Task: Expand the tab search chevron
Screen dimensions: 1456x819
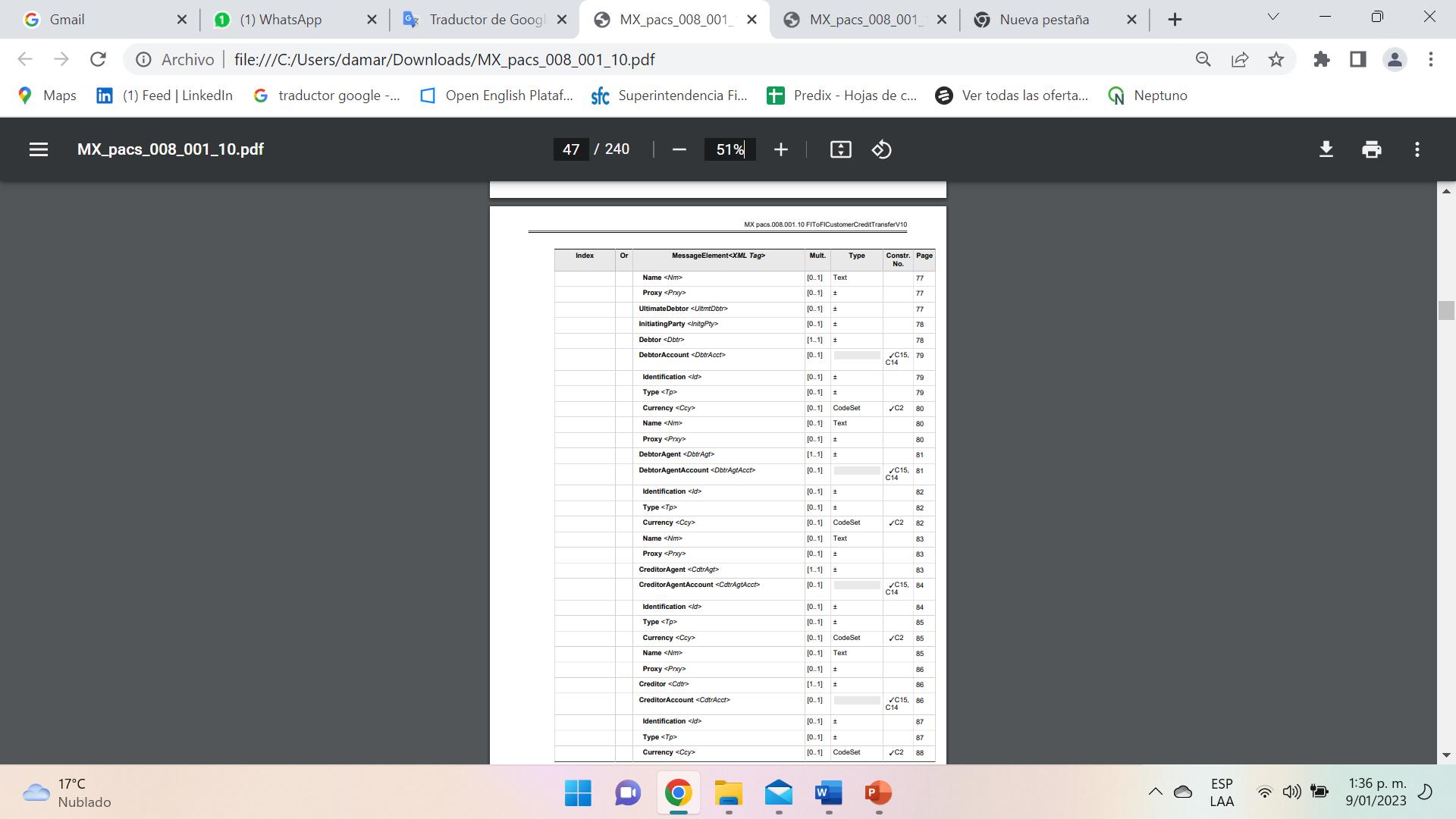Action: tap(1273, 17)
